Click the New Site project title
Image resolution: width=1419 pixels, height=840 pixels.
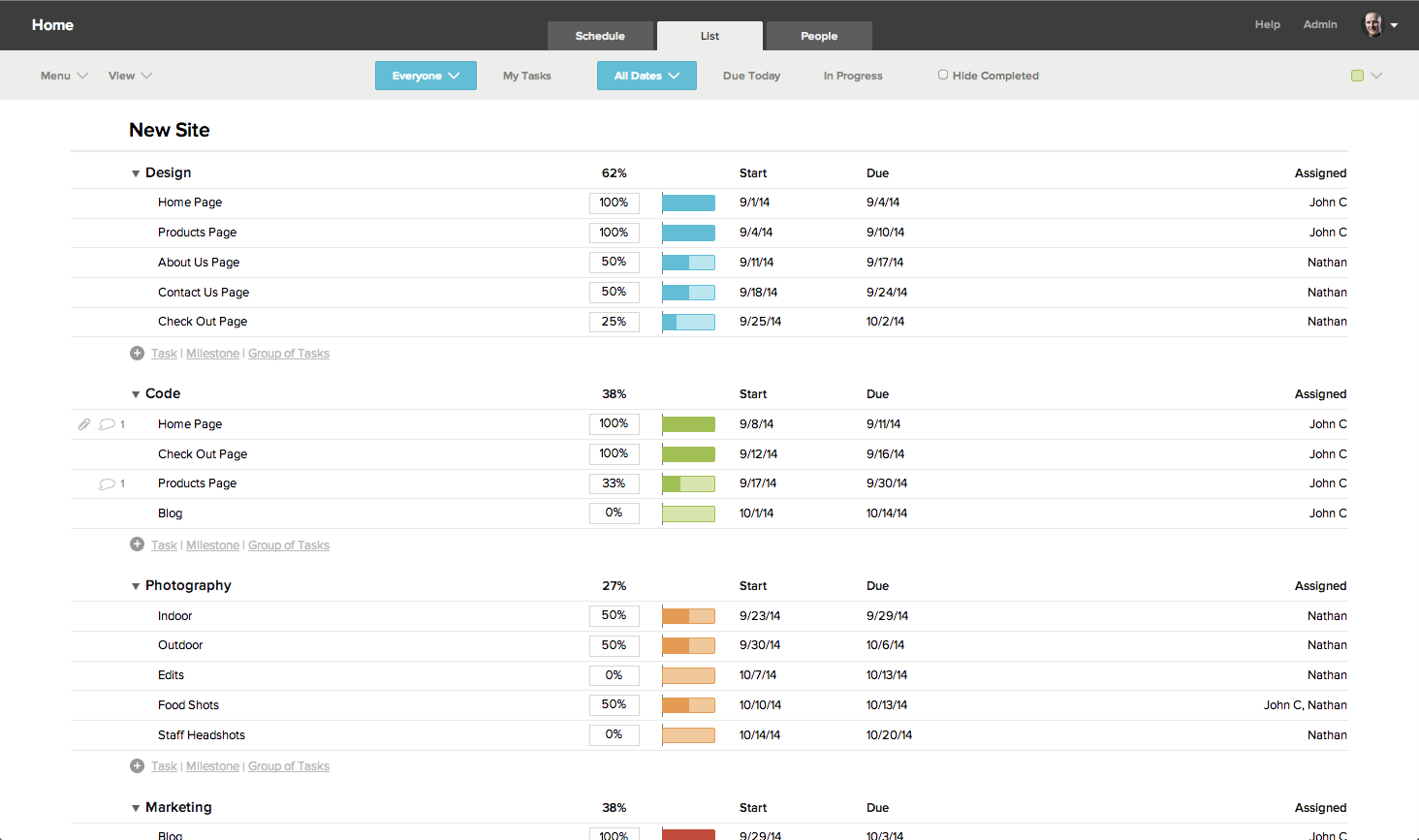(170, 130)
